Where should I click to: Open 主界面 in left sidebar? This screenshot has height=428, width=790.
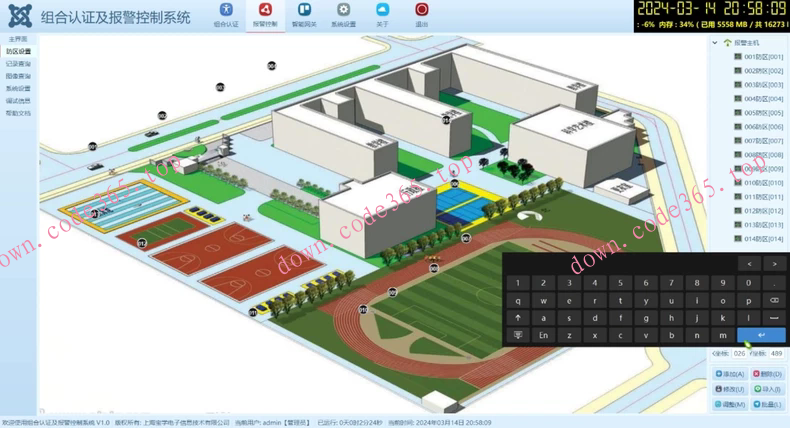point(18,39)
